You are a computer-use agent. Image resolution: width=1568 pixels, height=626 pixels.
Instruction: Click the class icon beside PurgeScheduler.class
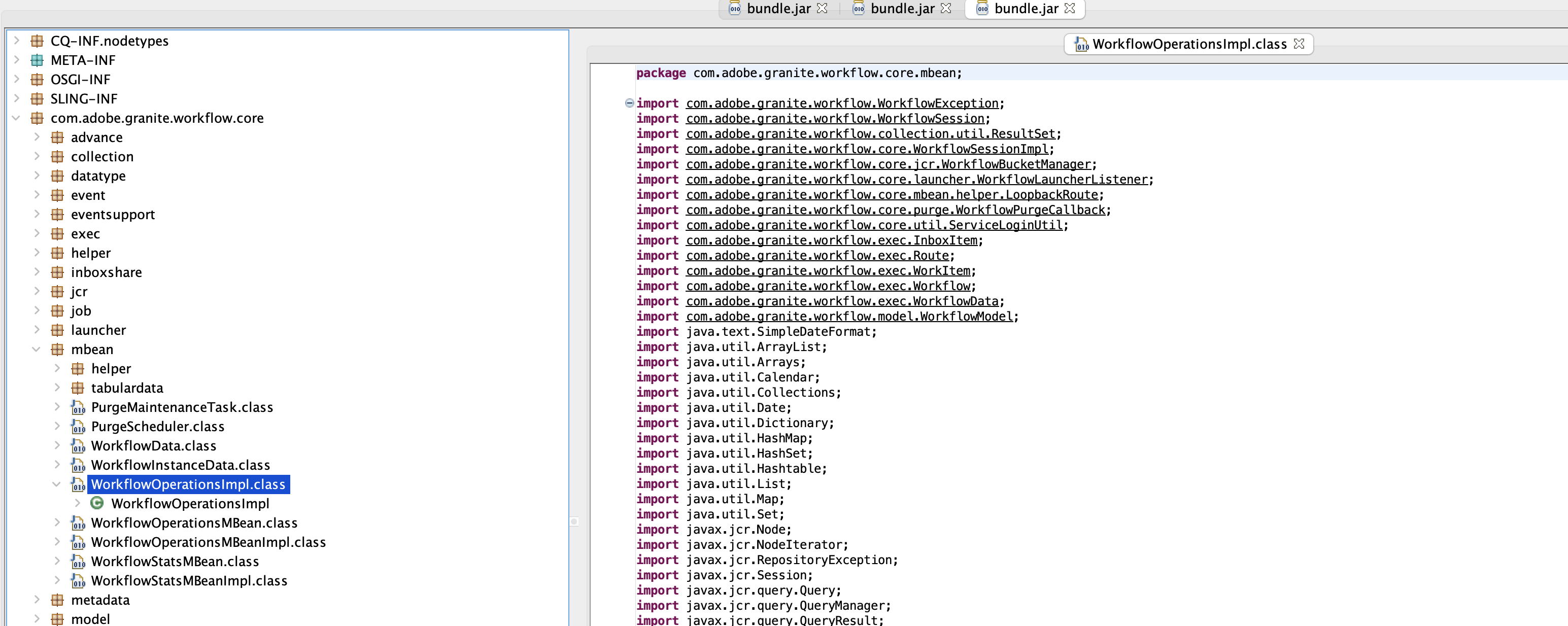coord(79,427)
